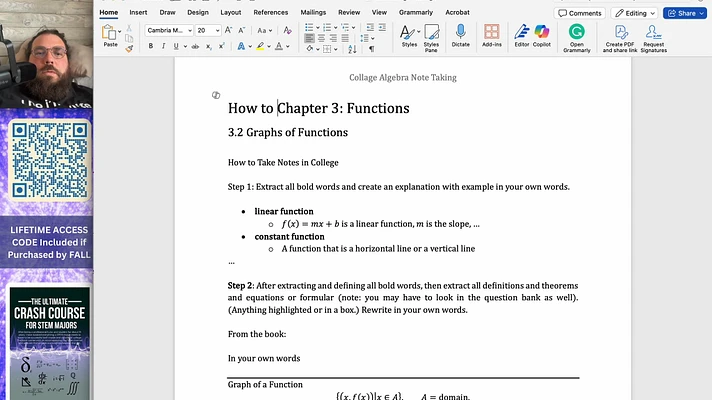Screen dimensions: 712x400
Task: Click the "3.2 Graphs of Functions" heading
Action: [x=288, y=132]
